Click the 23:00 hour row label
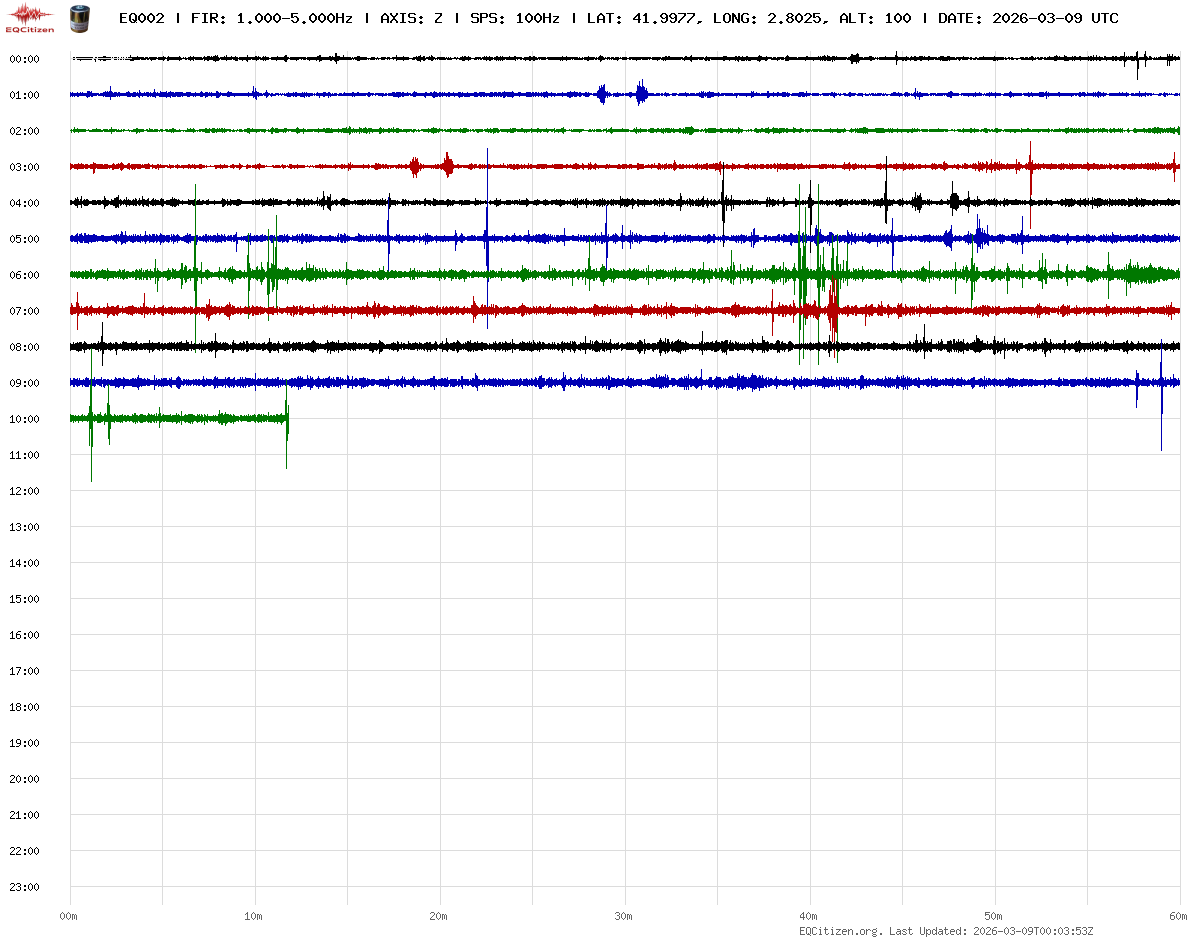1200x940 pixels. (24, 887)
